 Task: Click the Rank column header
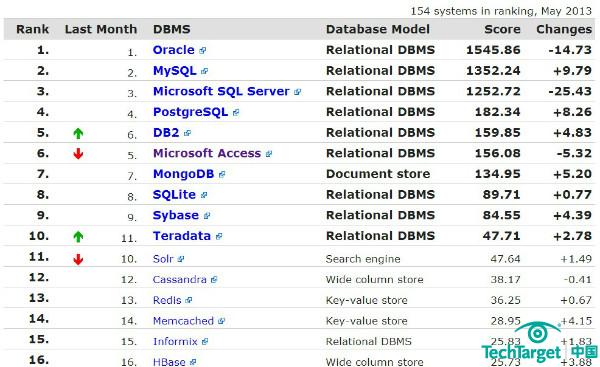click(33, 29)
